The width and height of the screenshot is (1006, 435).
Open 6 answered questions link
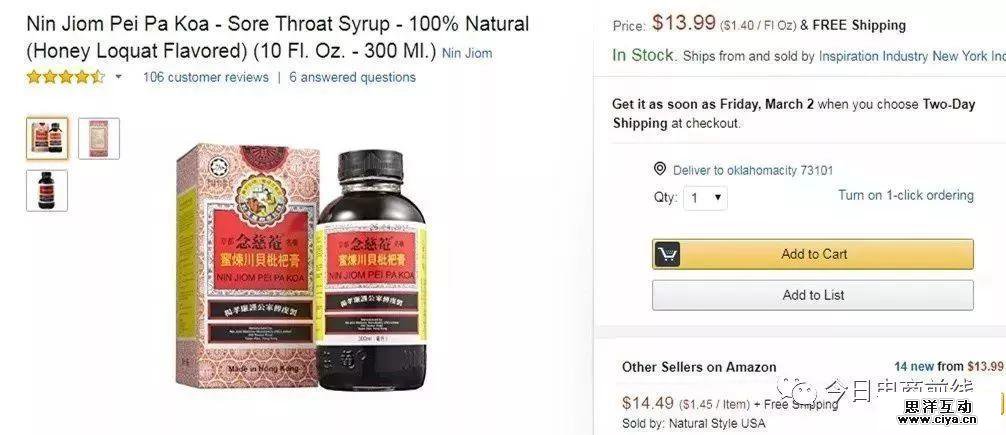[352, 78]
